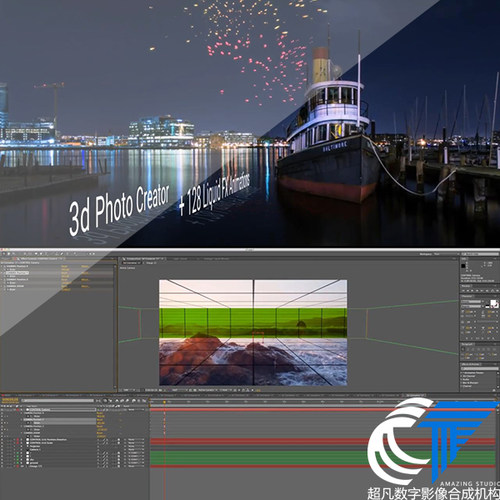Select the Projector layer in the timeline
This screenshot has width=500, height=500.
tap(35, 446)
